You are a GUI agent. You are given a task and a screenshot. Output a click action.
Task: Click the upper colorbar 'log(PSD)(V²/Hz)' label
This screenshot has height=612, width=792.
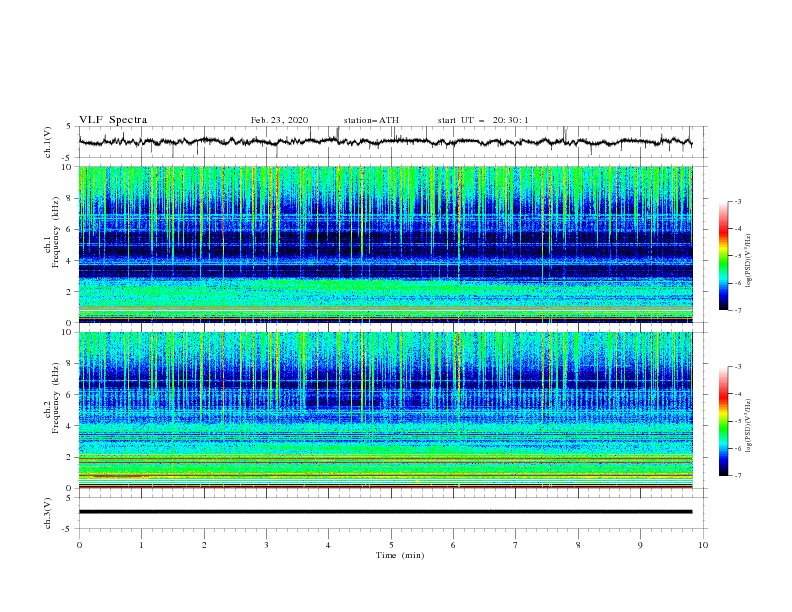749,261
